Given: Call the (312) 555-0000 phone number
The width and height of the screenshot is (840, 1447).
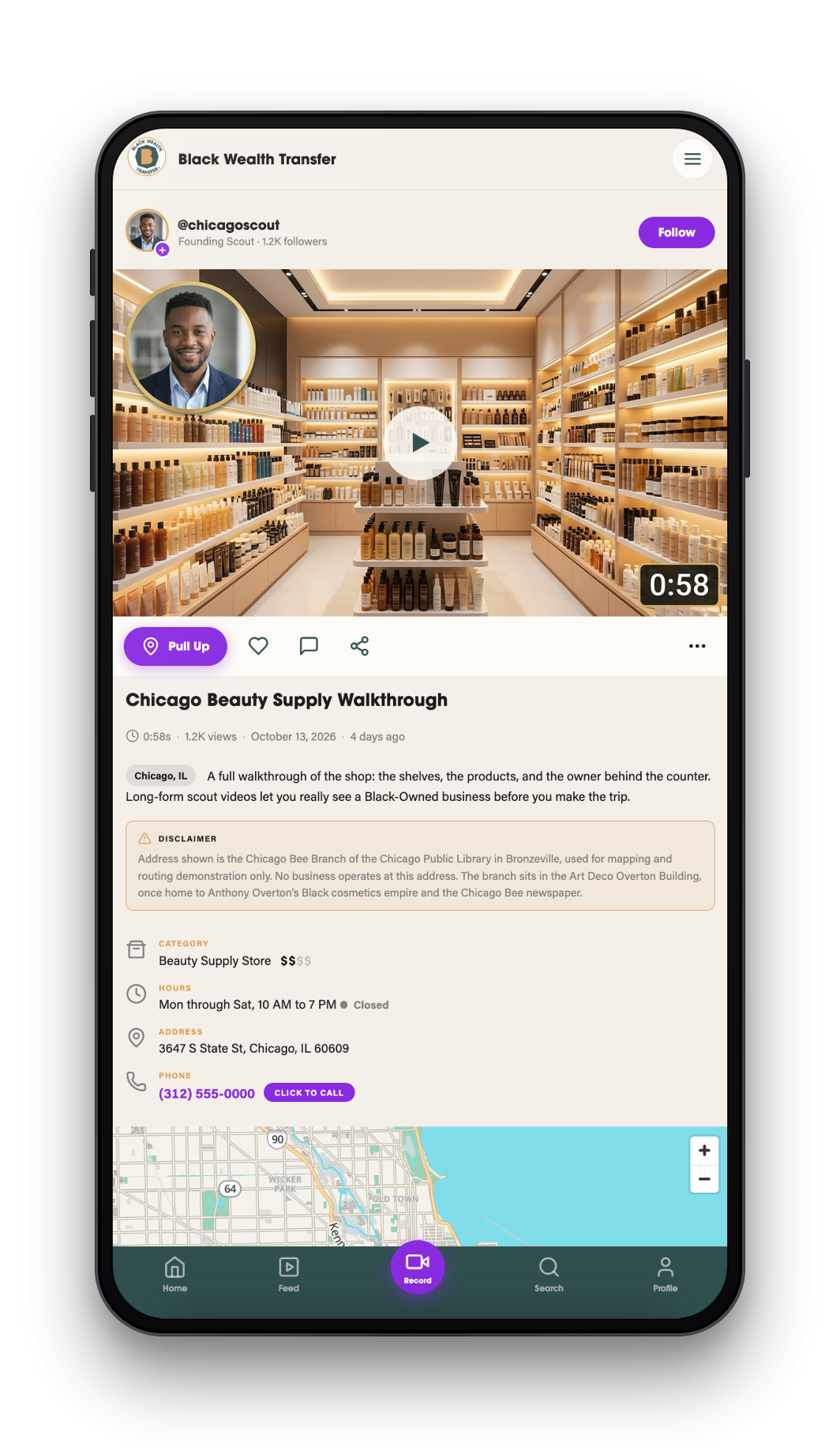Looking at the screenshot, I should (x=207, y=1094).
